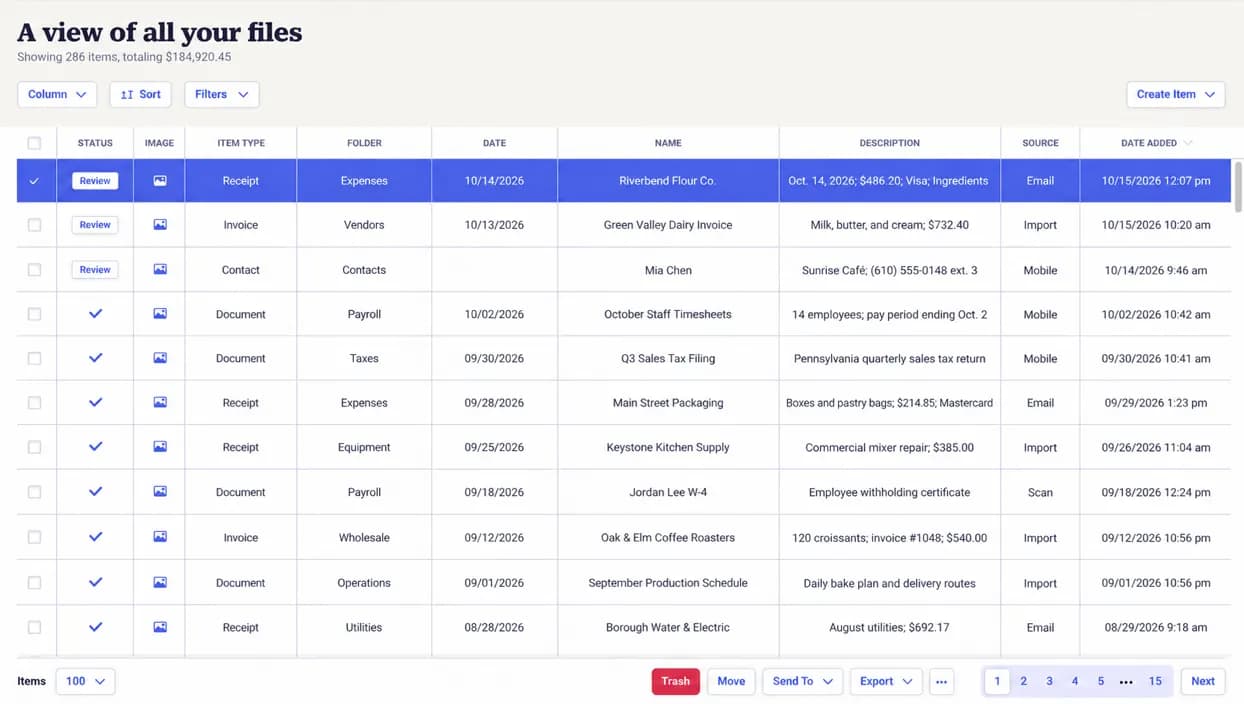
Task: Toggle the select-all header checkbox
Action: click(x=34, y=143)
